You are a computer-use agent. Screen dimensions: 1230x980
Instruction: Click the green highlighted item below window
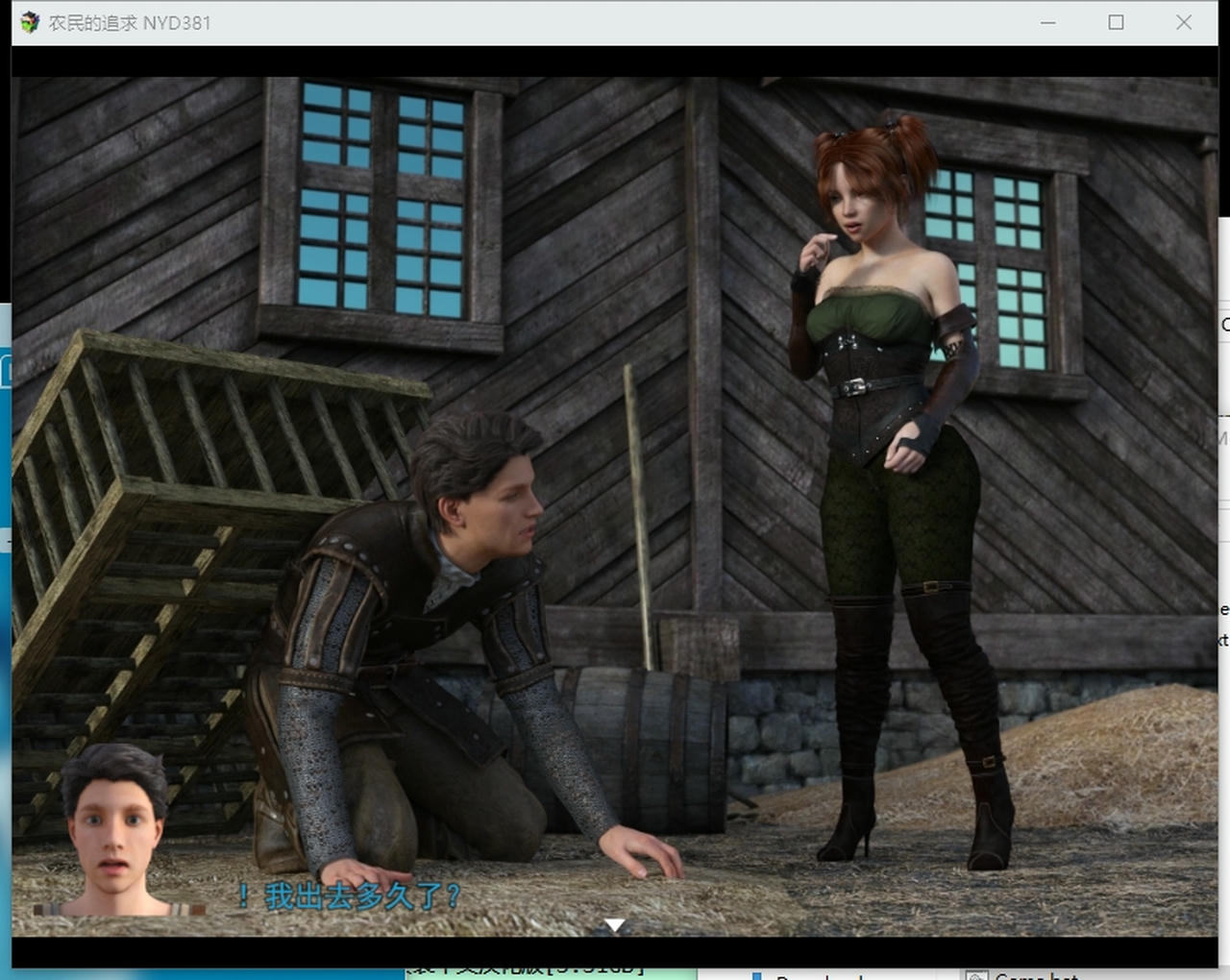click(548, 972)
